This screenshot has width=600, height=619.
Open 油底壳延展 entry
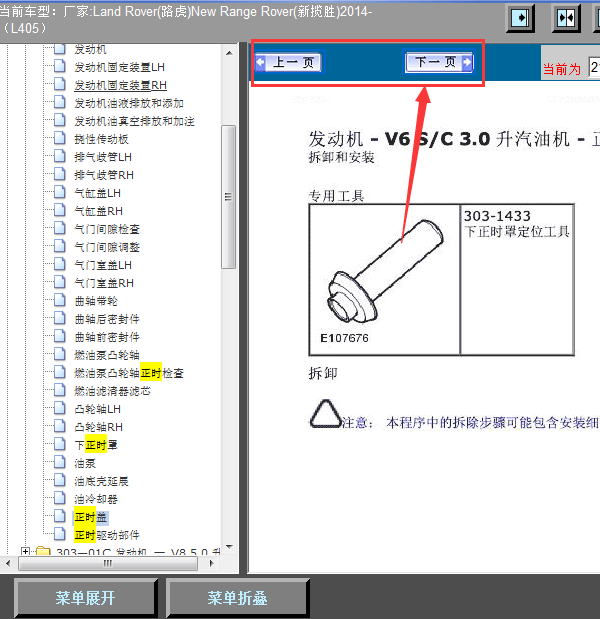[101, 481]
